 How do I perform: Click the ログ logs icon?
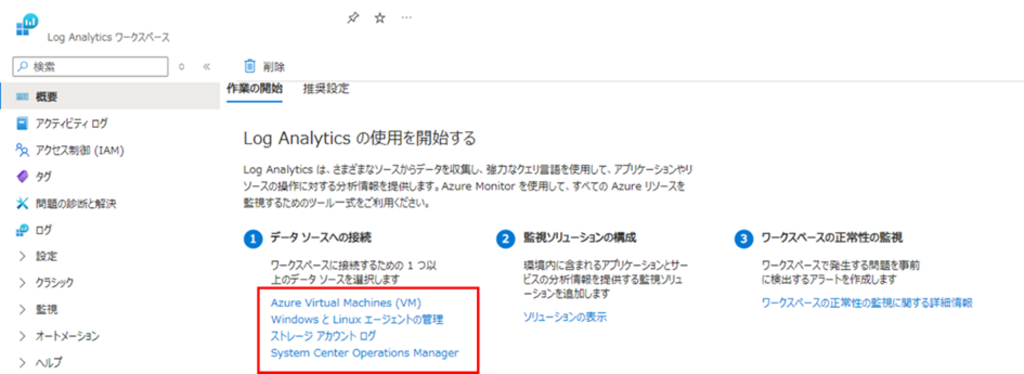pos(23,230)
